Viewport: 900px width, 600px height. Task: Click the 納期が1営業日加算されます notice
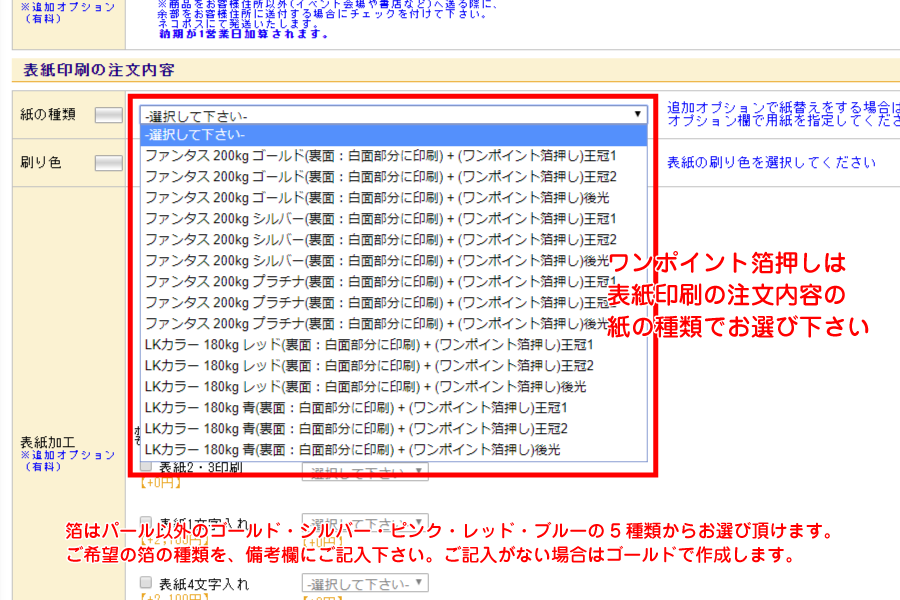click(x=244, y=34)
